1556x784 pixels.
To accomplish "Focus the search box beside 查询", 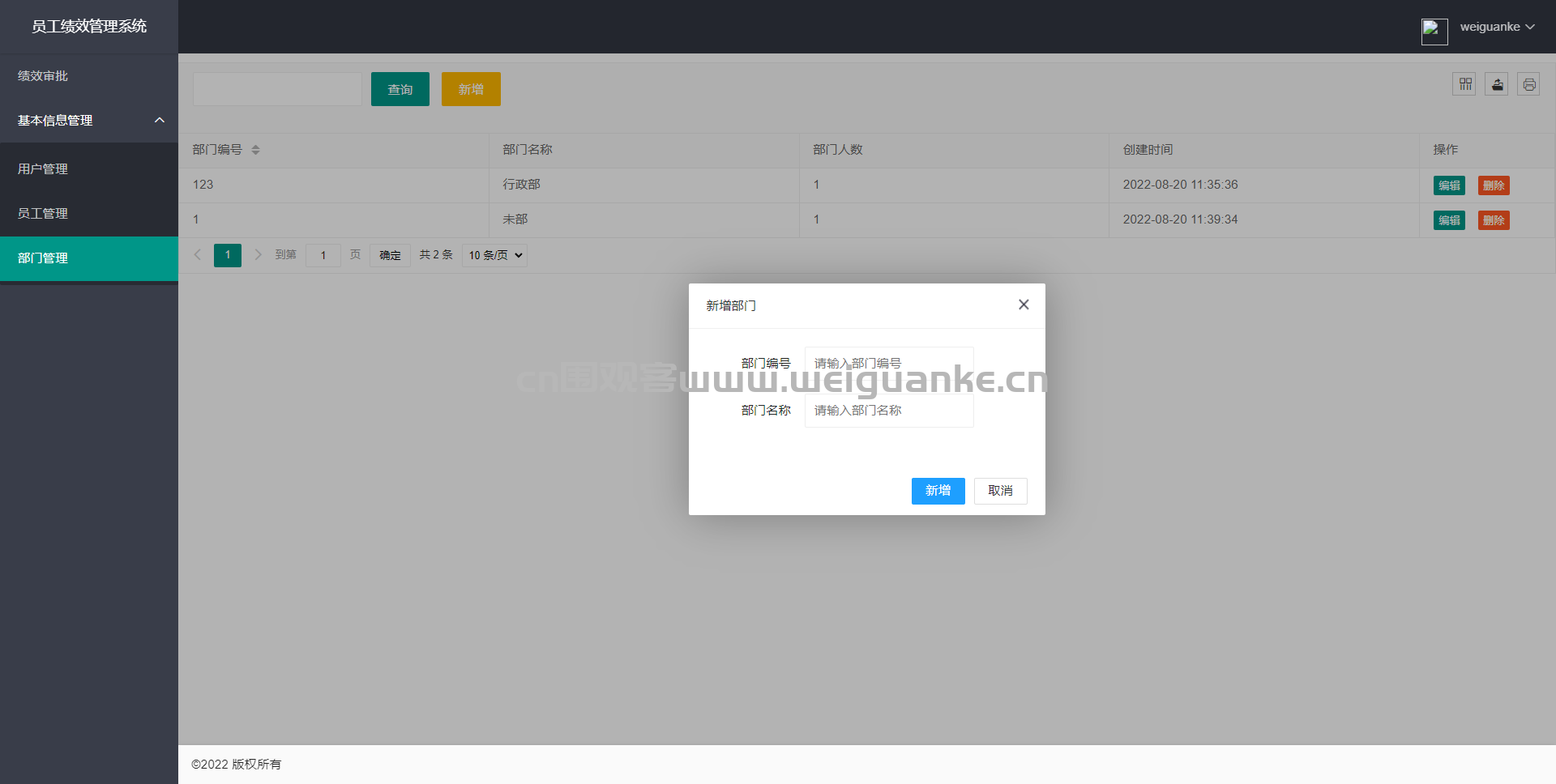I will point(277,89).
